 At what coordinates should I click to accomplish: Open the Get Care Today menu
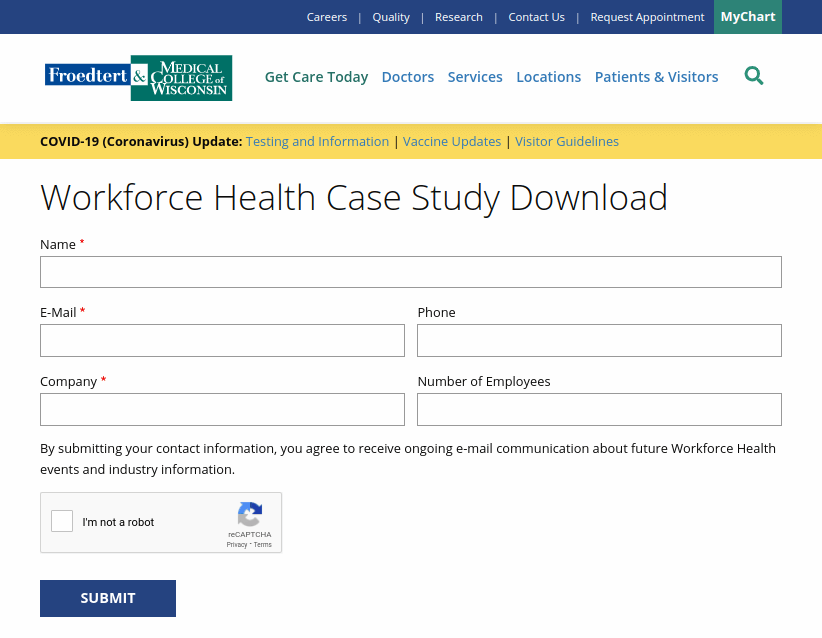click(x=316, y=77)
